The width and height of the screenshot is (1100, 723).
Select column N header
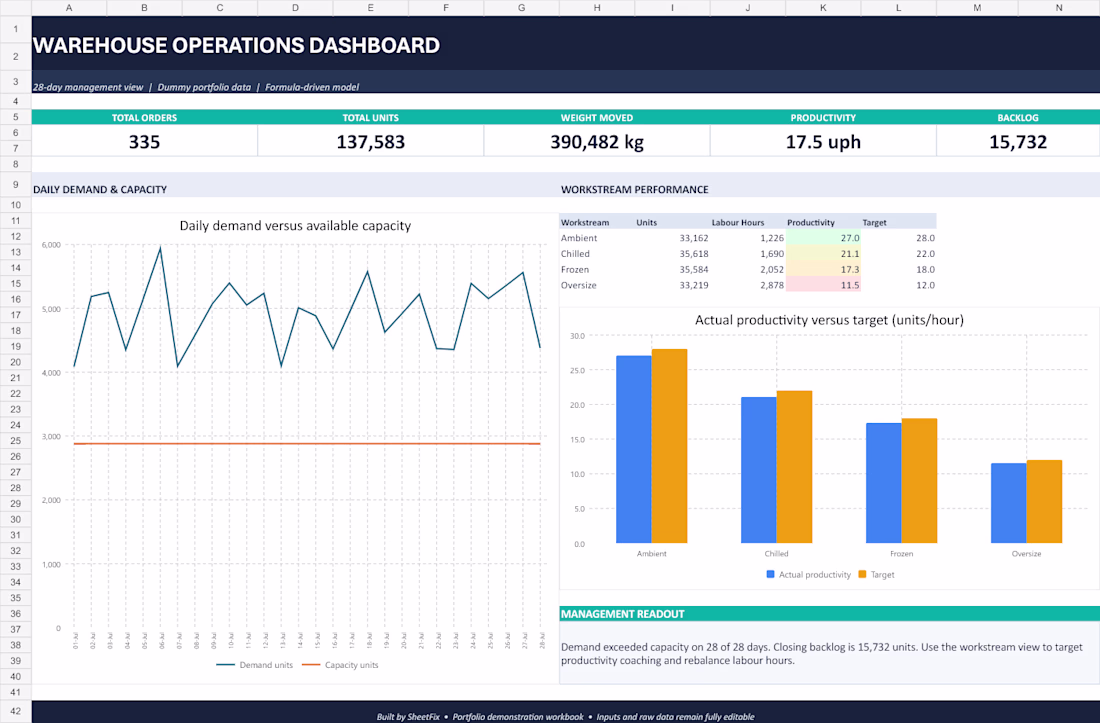(x=1059, y=8)
